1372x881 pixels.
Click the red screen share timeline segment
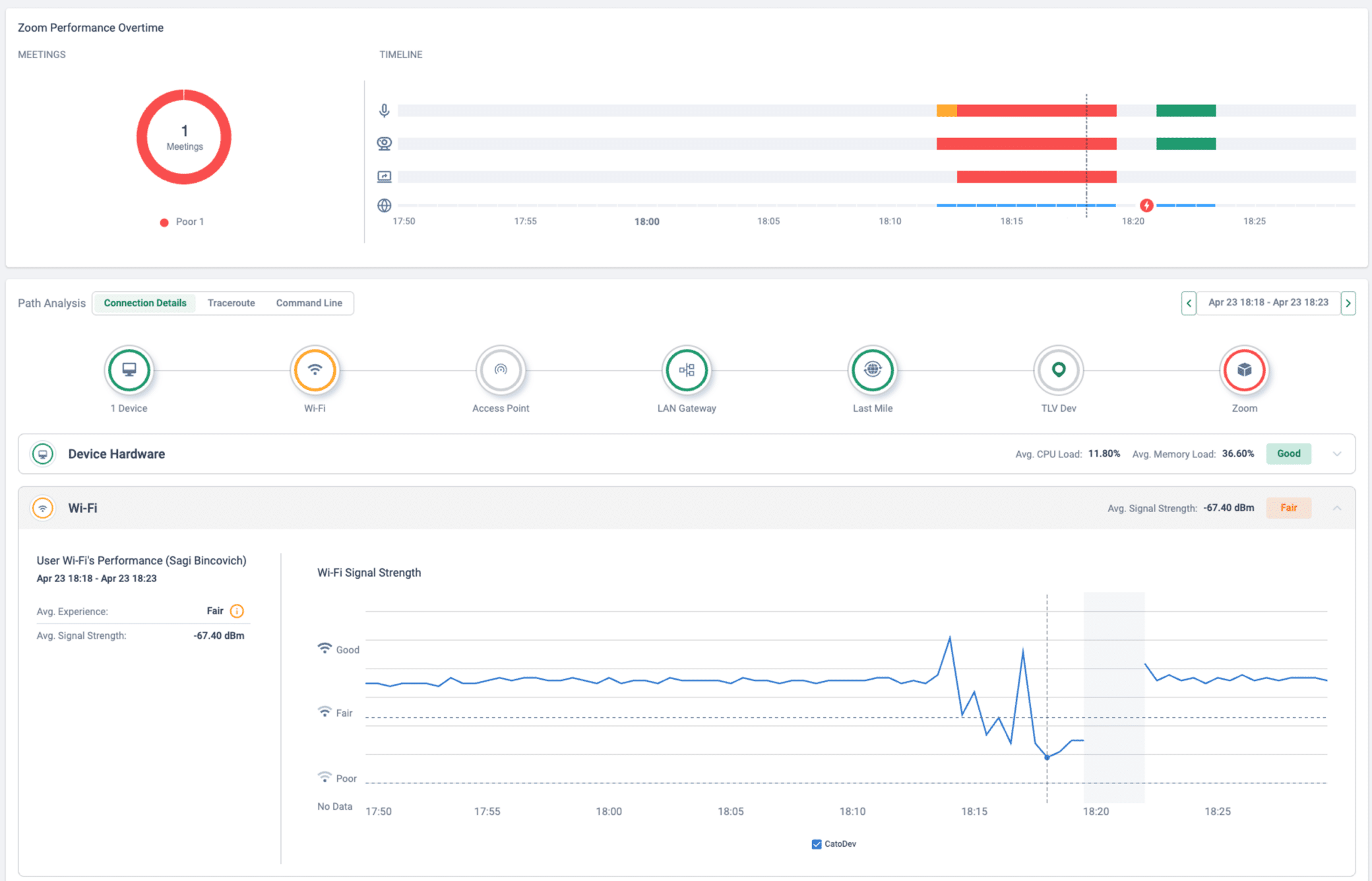1036,176
